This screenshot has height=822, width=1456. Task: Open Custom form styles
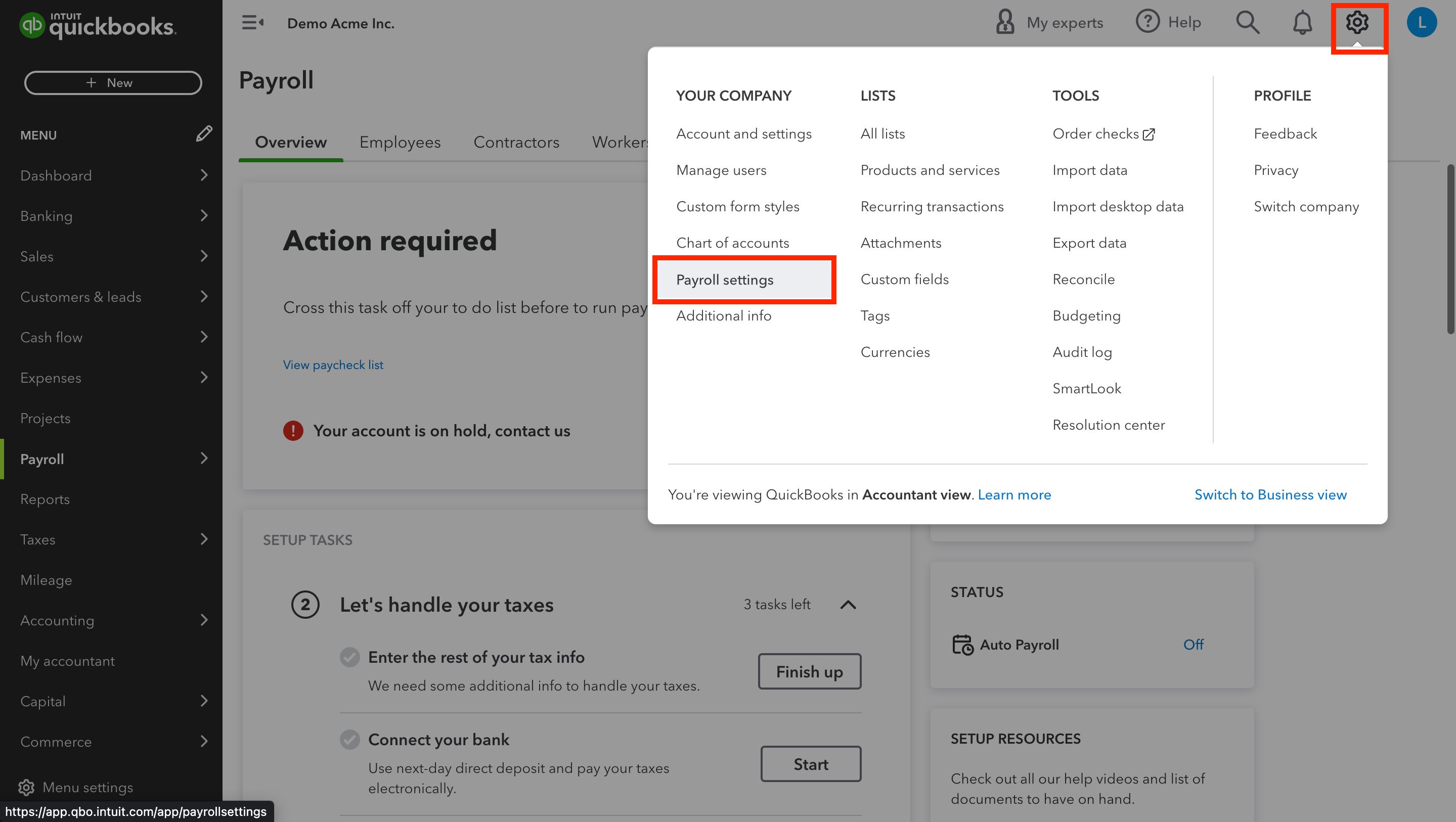pos(737,207)
